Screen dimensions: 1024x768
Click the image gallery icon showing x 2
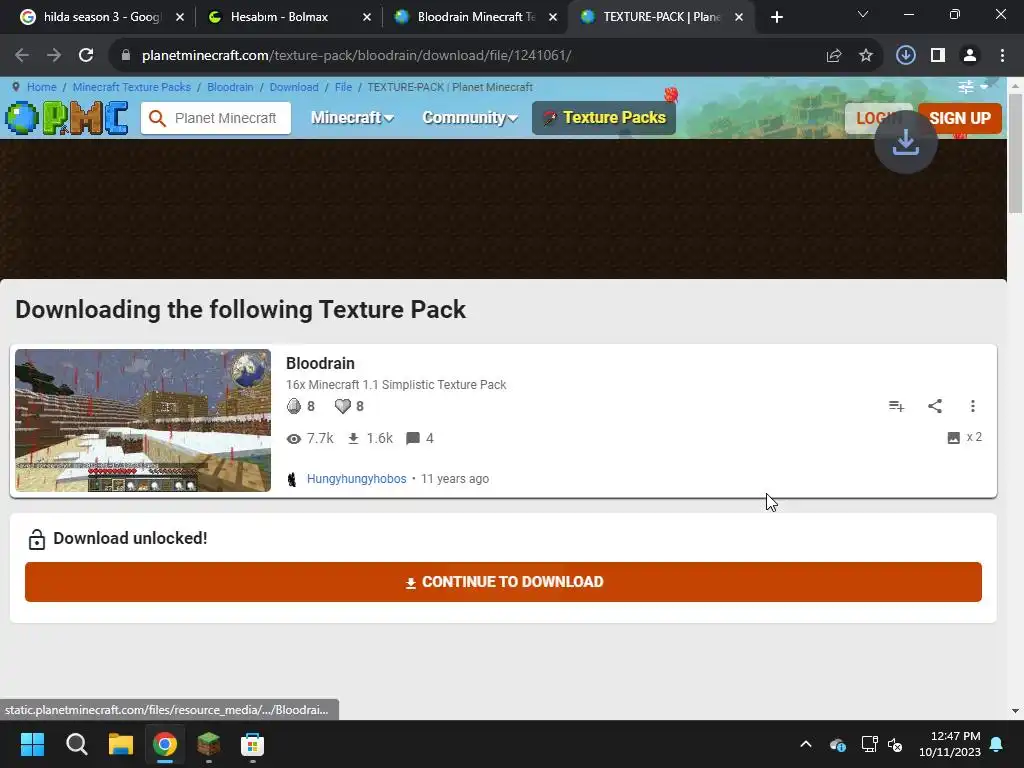click(953, 438)
